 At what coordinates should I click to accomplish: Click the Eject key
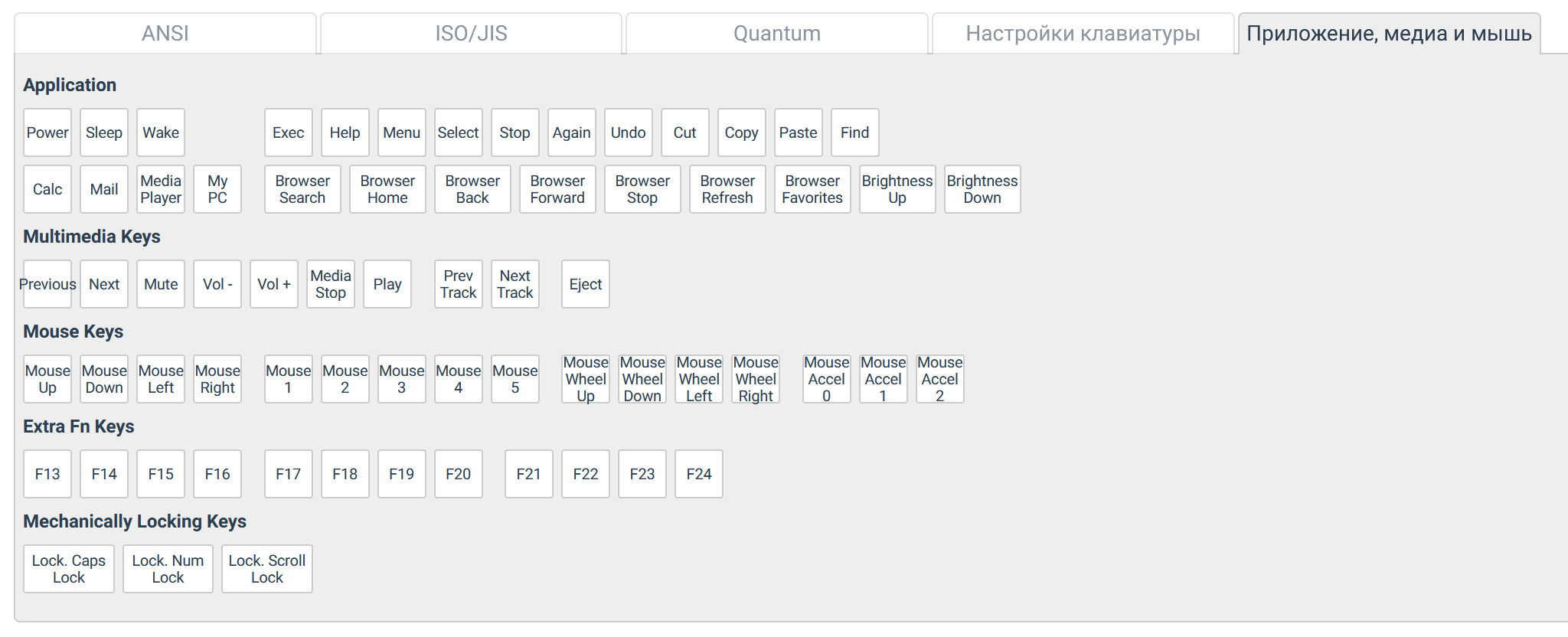(586, 284)
